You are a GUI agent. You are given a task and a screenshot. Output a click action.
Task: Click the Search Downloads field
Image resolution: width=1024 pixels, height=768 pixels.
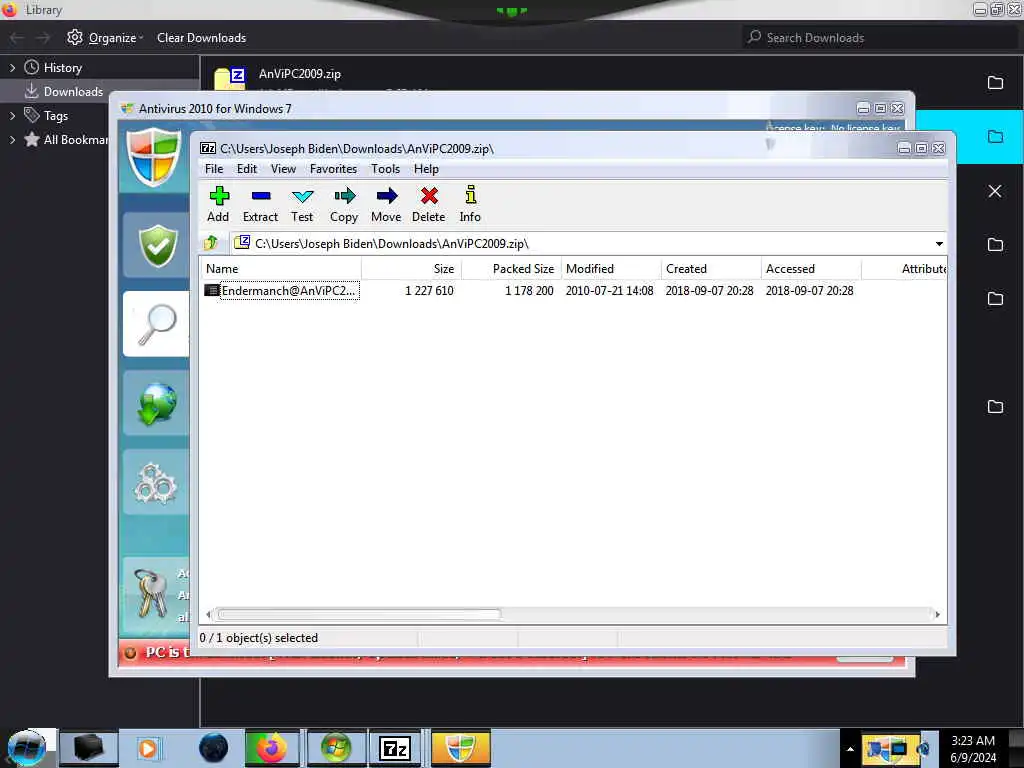pyautogui.click(x=878, y=38)
